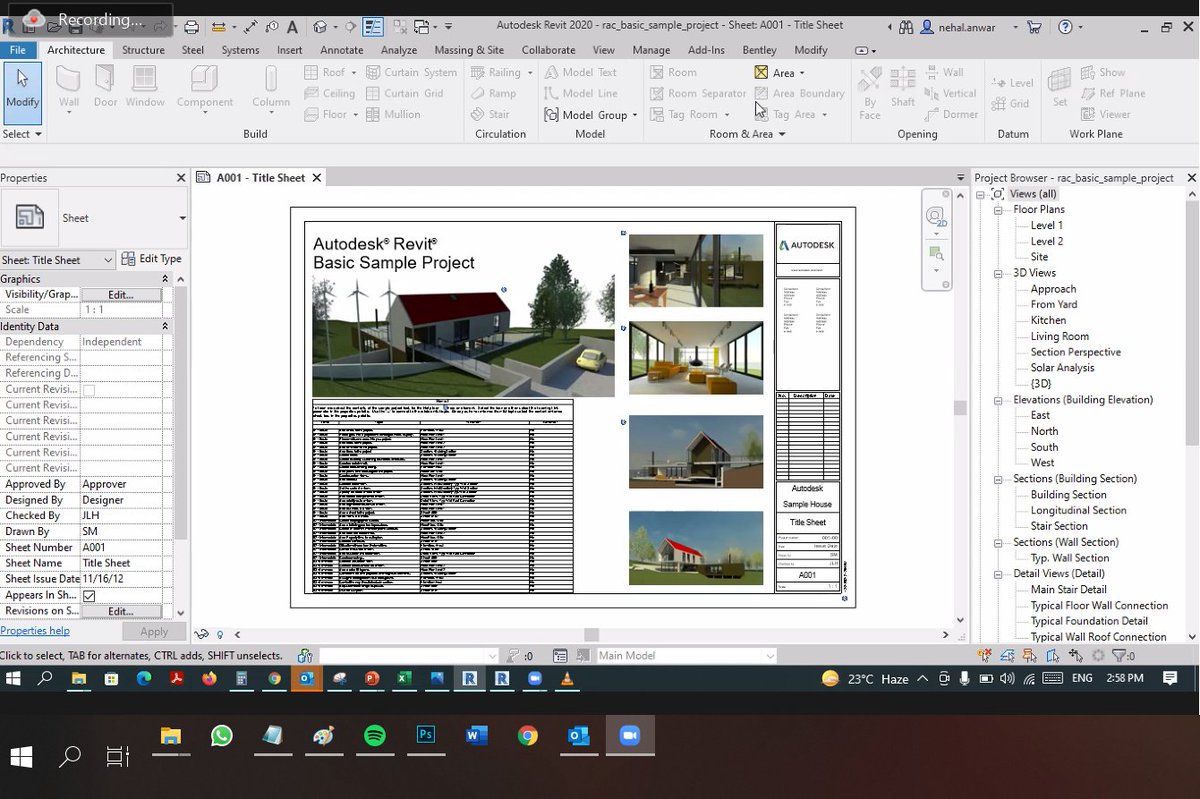Click the Print icon in quick access toolbar
The image size is (1200, 799).
click(x=191, y=27)
